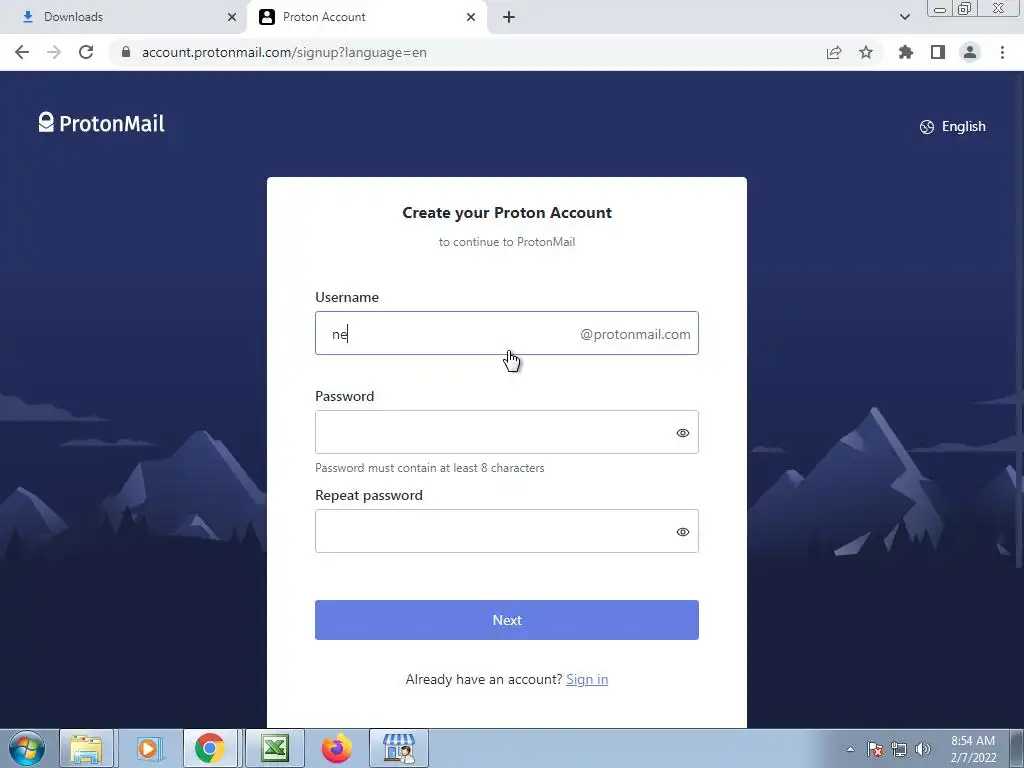
Task: Share this page via share icon
Action: (x=834, y=52)
